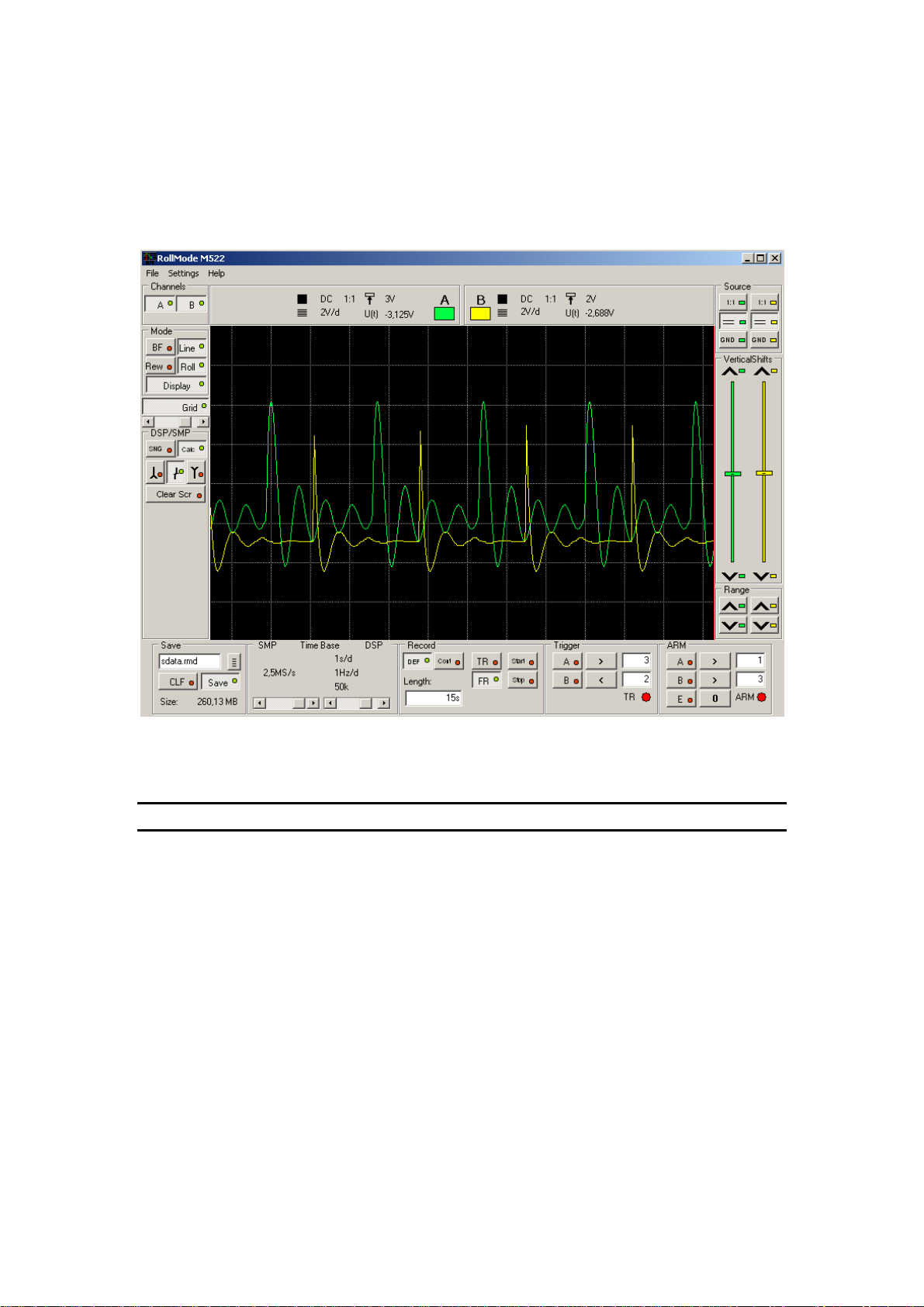Toggle FR record mode
Viewport: 924px width, 1307px height.
pyautogui.click(x=486, y=680)
